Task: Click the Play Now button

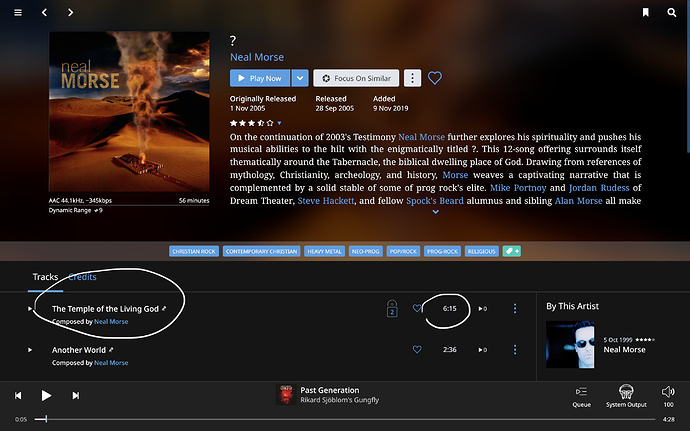Action: click(x=260, y=78)
